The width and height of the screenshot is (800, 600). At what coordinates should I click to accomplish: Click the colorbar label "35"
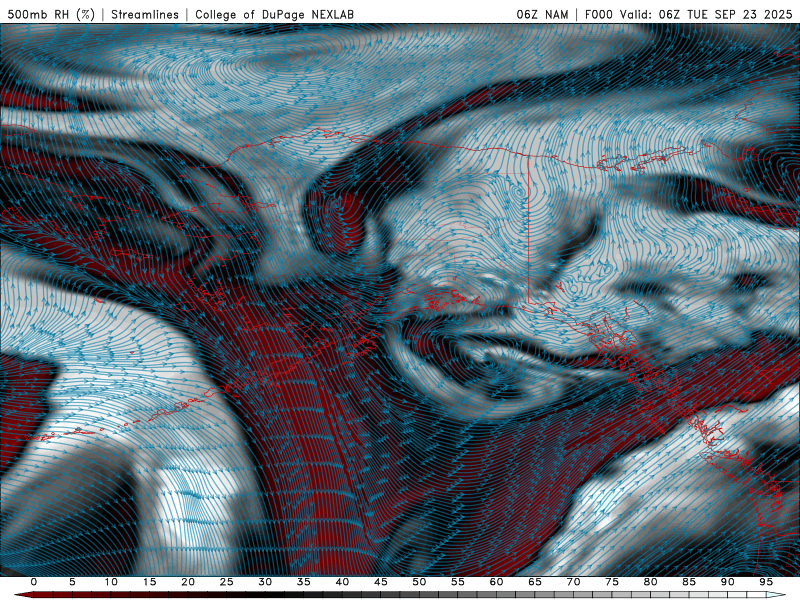(304, 582)
